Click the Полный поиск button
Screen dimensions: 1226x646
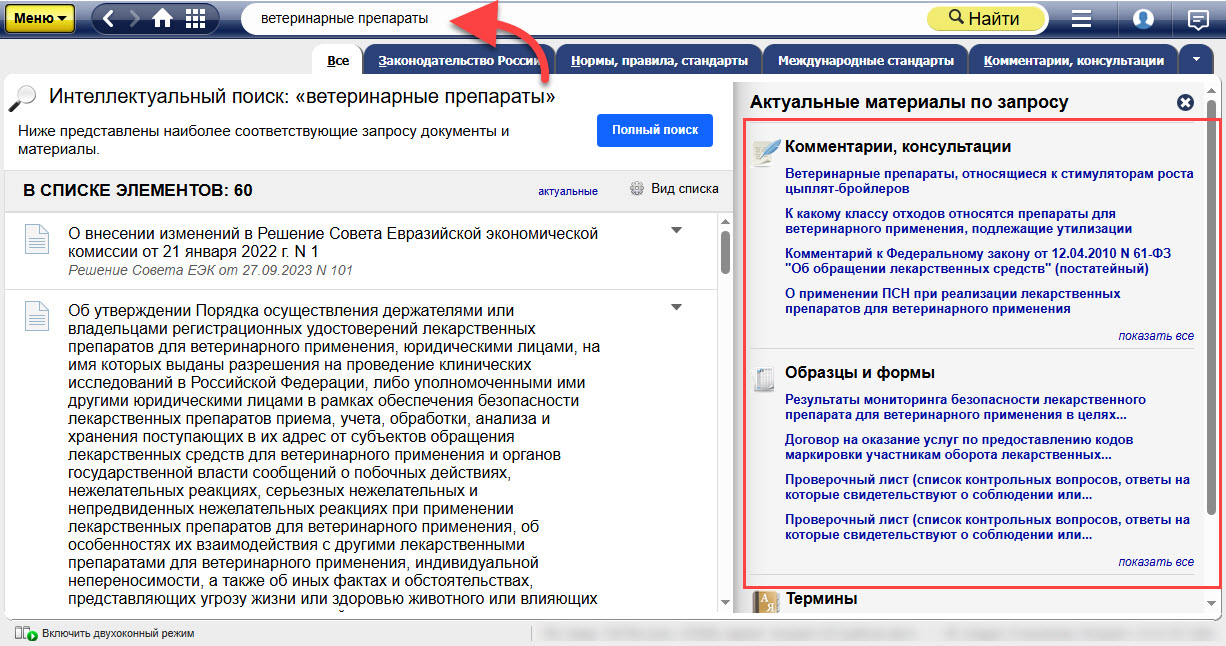[x=654, y=131]
